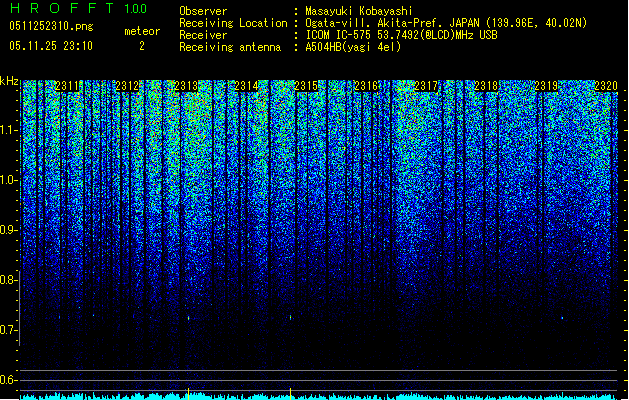
Task: Click the 1.1 kHz frequency axis label
Action: [8, 130]
